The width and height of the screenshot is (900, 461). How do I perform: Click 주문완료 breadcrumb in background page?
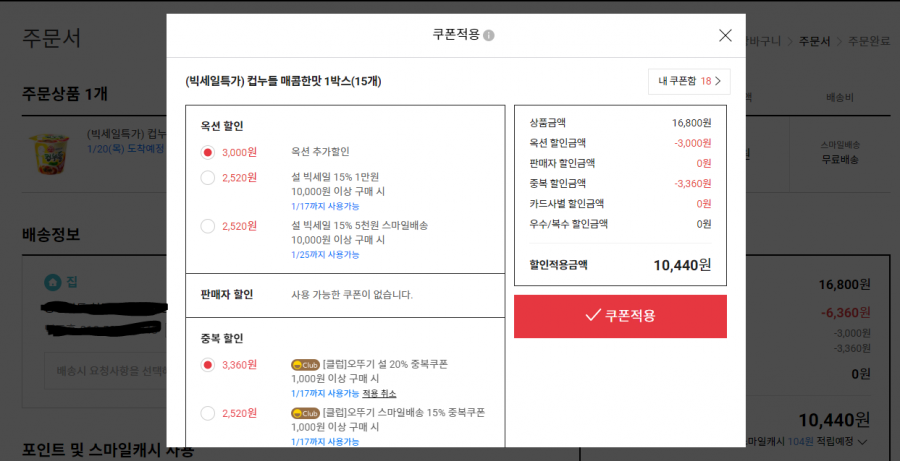coord(869,41)
